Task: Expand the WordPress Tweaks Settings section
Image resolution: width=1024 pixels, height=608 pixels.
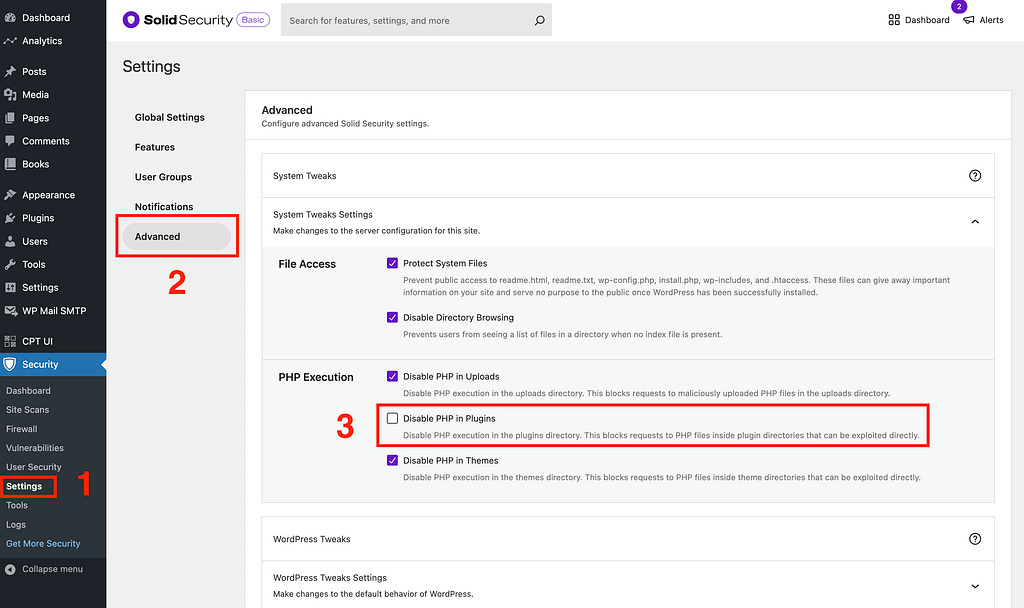Action: click(974, 585)
